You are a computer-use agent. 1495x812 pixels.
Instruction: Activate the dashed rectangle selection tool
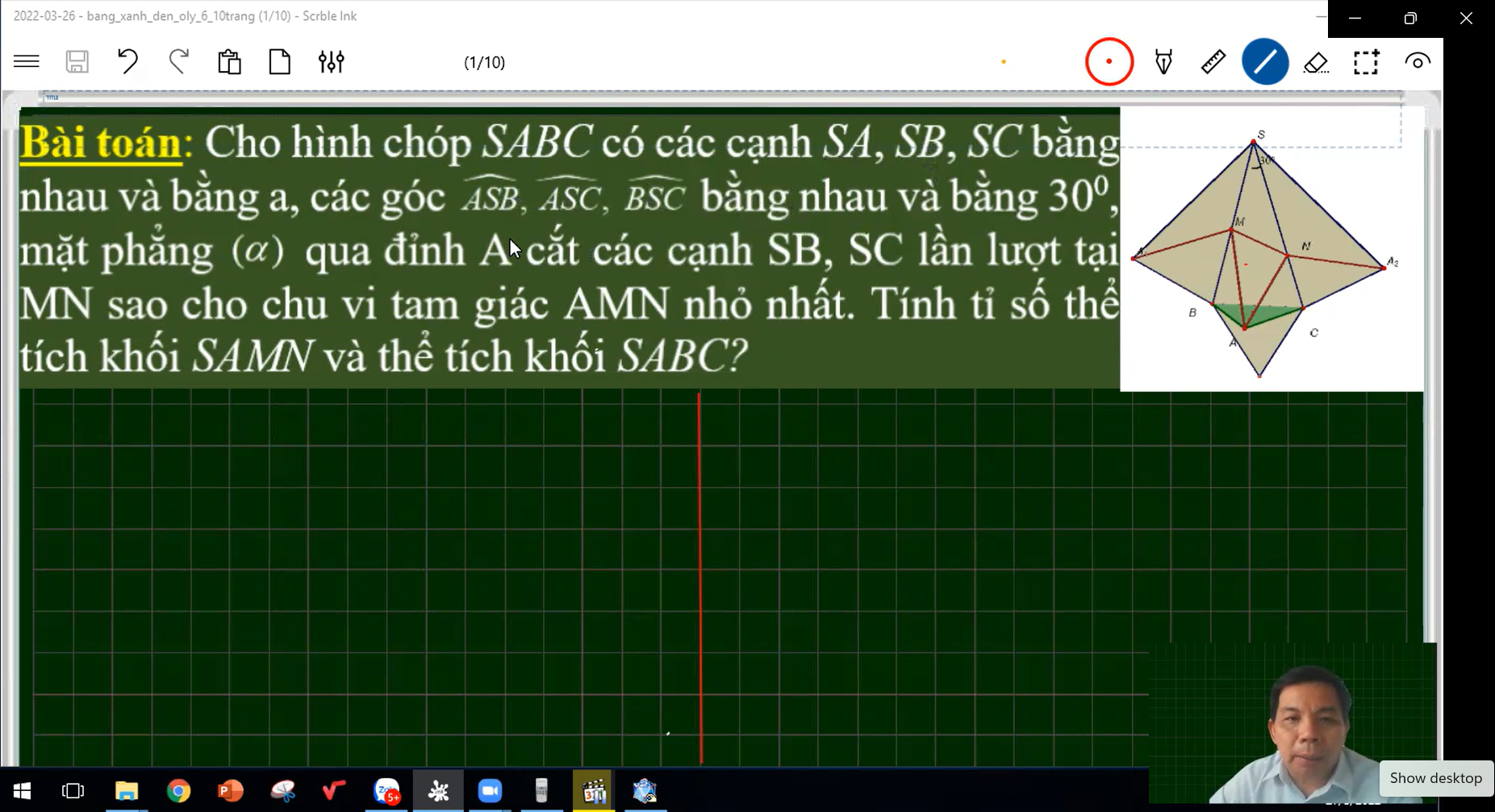[1366, 62]
